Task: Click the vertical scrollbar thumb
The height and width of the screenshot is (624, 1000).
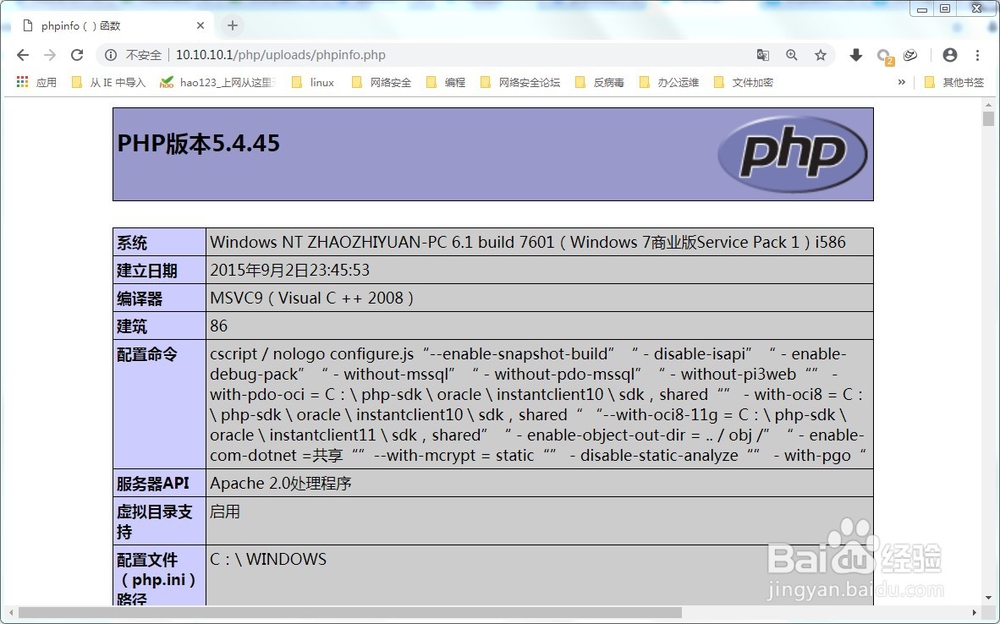Action: pos(989,119)
